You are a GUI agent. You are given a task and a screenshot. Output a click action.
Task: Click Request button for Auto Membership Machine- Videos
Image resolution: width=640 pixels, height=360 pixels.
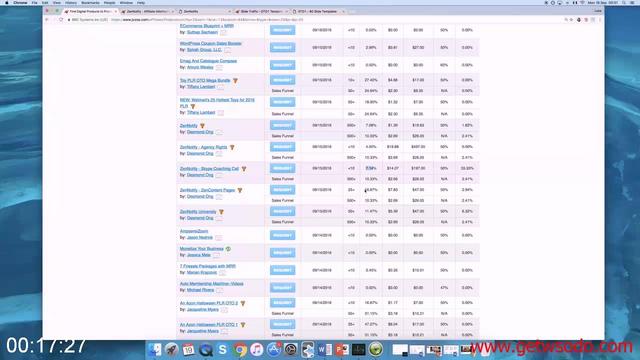click(x=282, y=288)
